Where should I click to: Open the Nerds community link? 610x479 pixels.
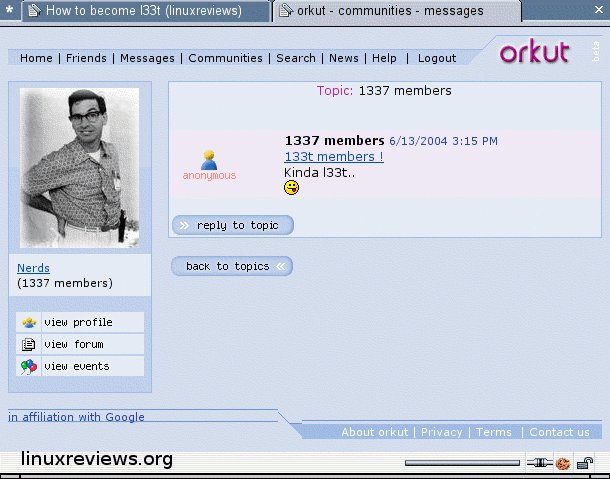(33, 268)
